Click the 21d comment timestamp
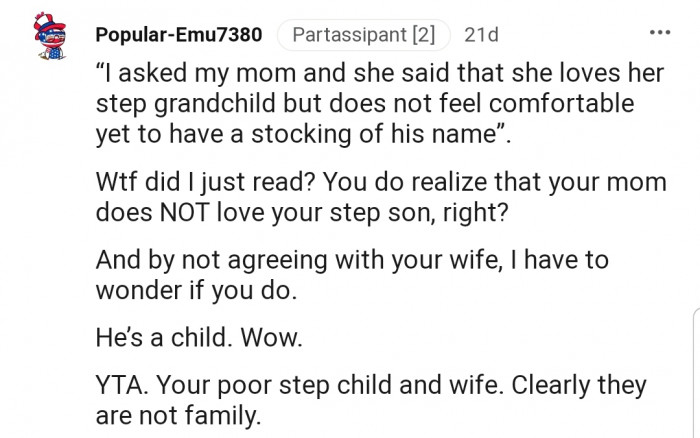 (481, 35)
